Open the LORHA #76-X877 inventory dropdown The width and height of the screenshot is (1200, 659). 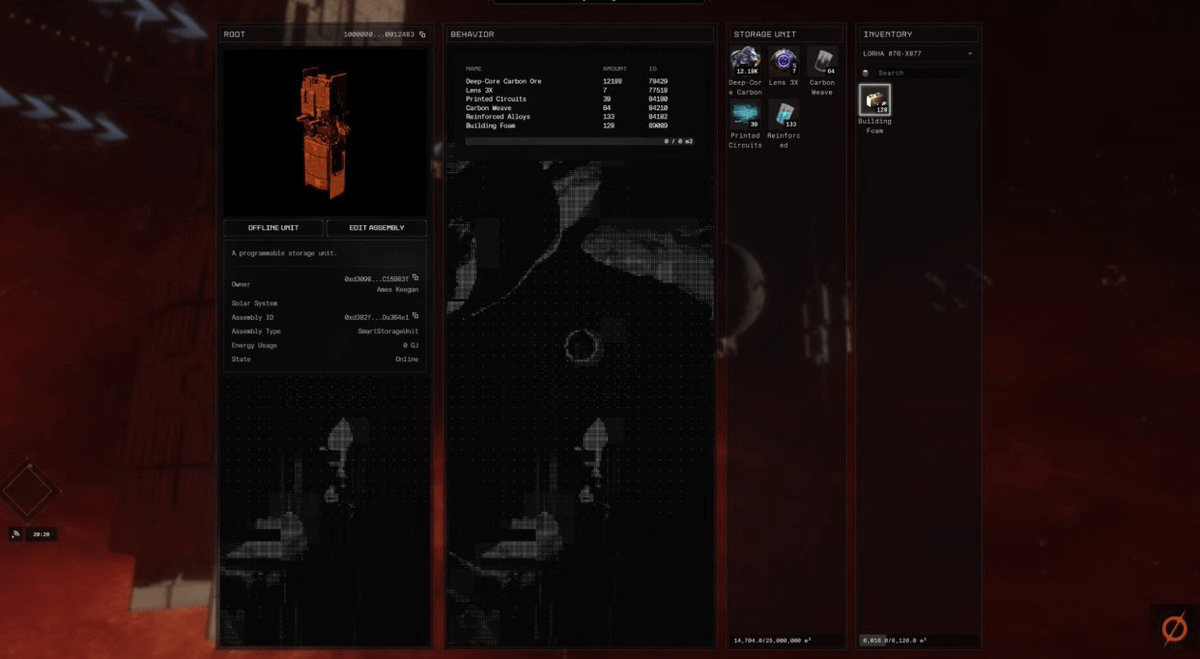point(918,53)
